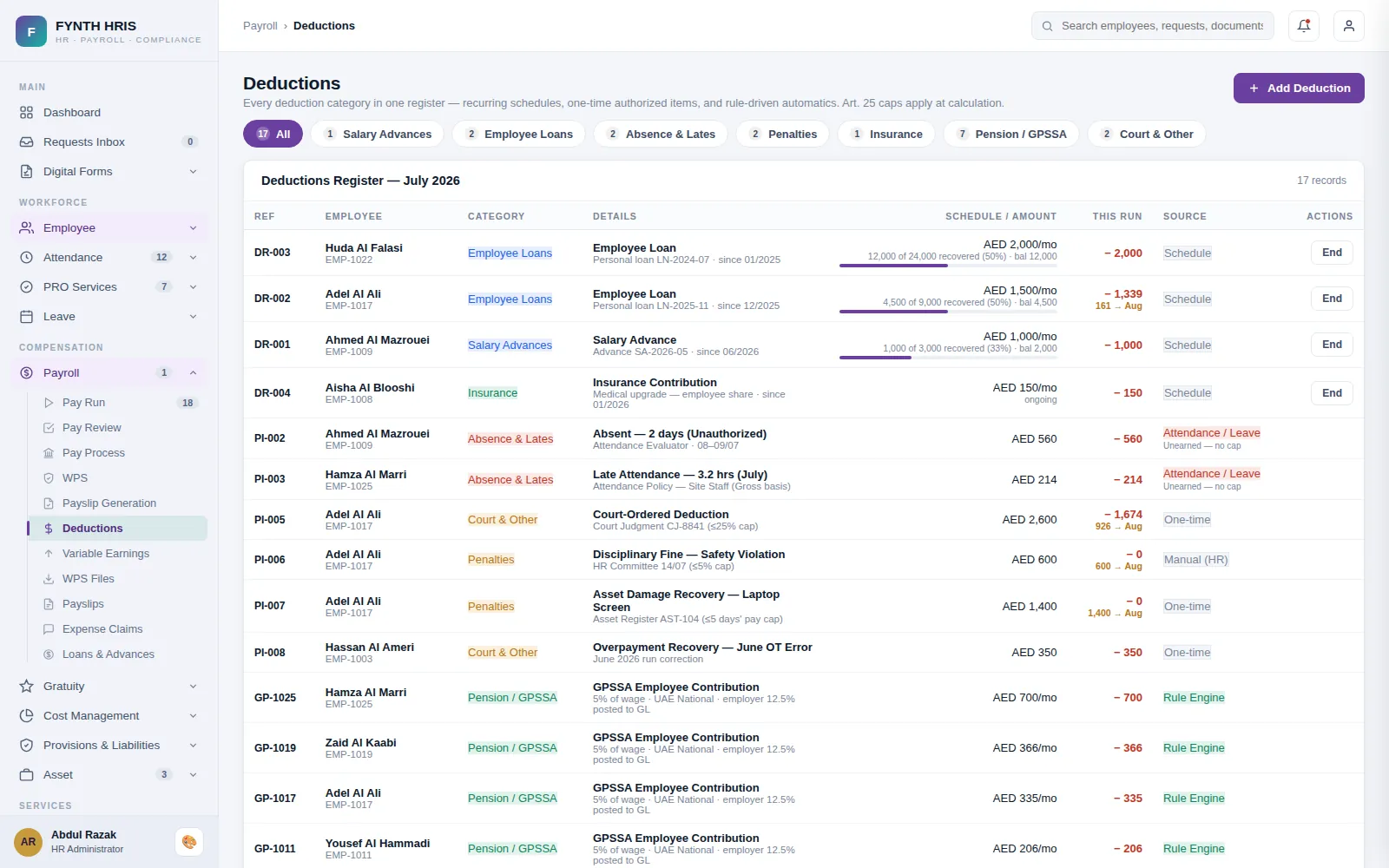Image resolution: width=1389 pixels, height=868 pixels.
Task: Click the Digital Forms document icon
Action: click(27, 172)
